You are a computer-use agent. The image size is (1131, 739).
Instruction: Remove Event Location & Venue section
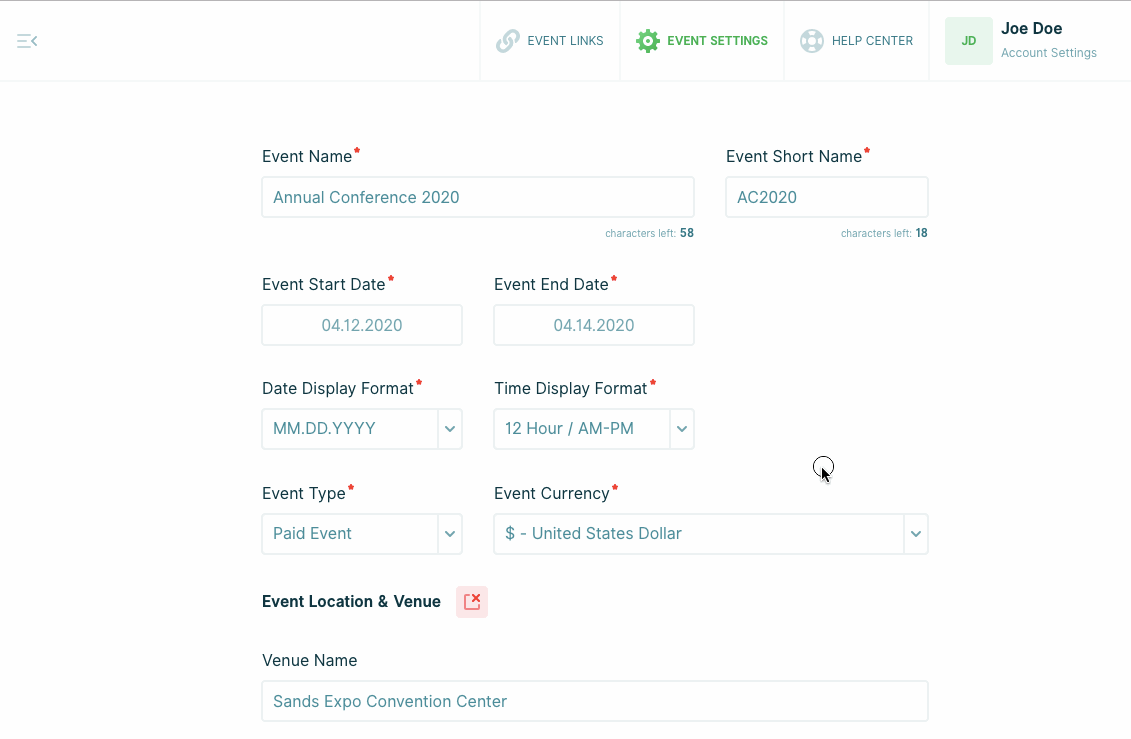(472, 601)
